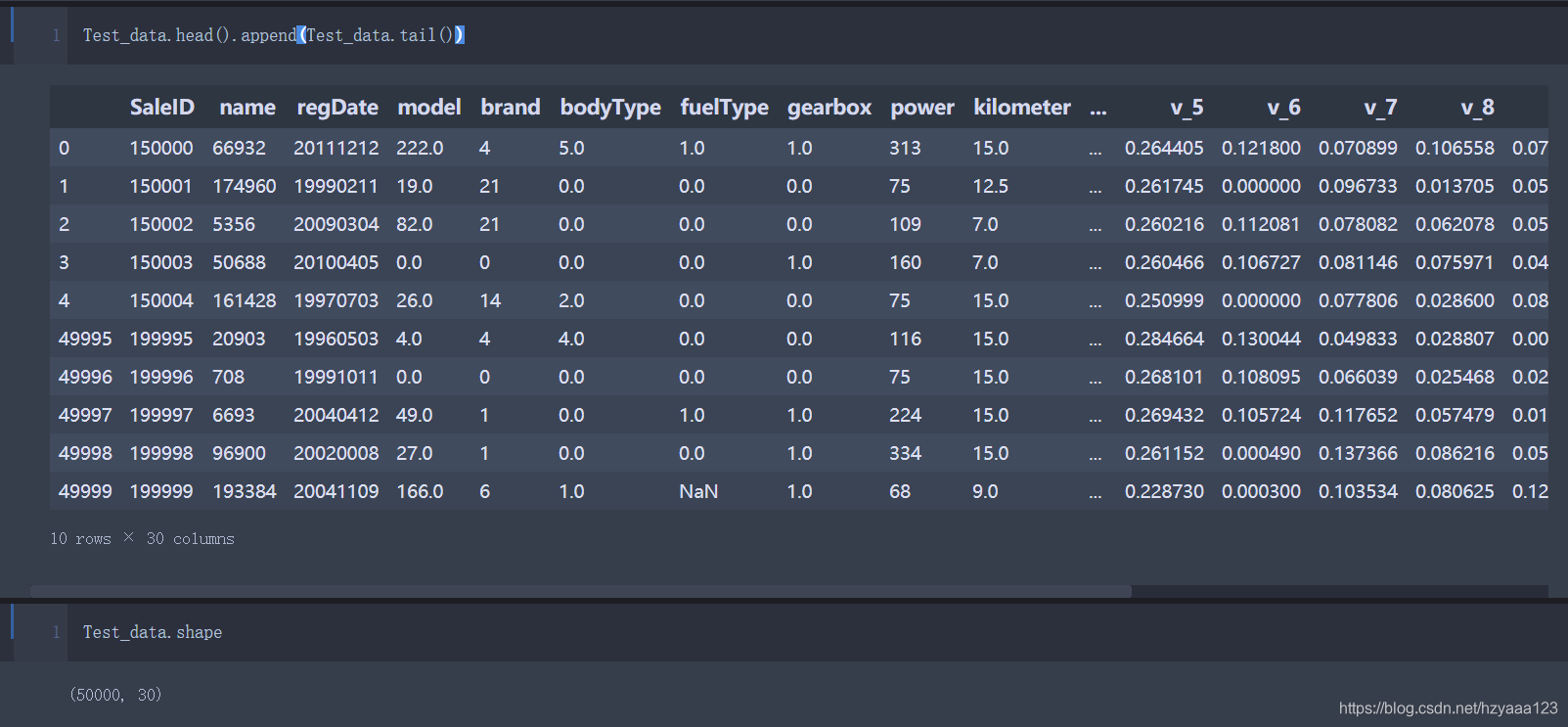Click the NaN fuelType cell
This screenshot has width=1568, height=727.
tap(698, 491)
